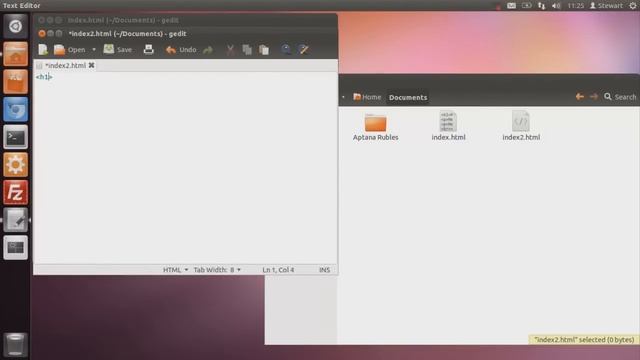Open the Ubuntu Dash home launcher

tap(16, 26)
